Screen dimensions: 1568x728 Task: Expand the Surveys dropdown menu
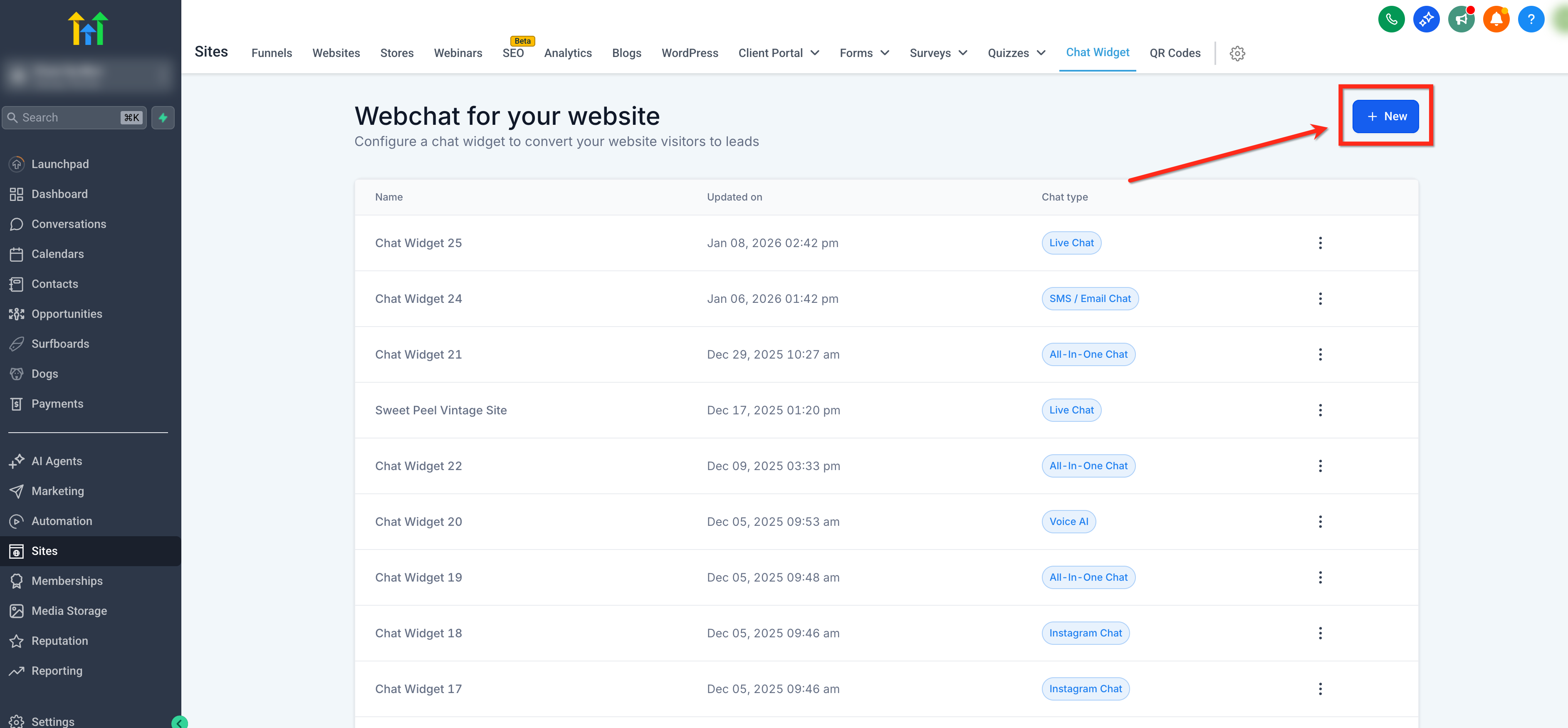(938, 53)
